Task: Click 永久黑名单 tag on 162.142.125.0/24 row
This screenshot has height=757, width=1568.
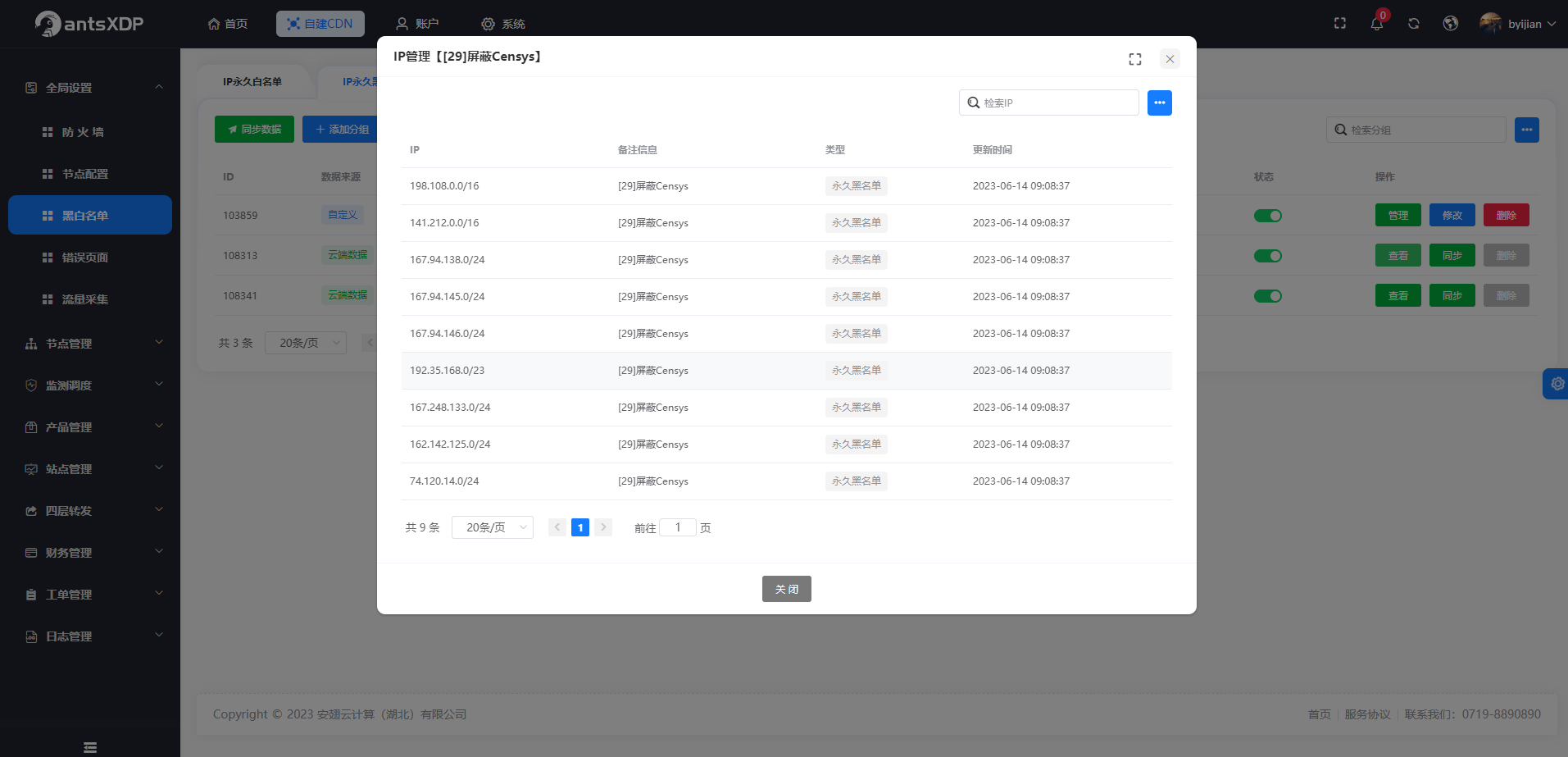Action: pos(857,445)
